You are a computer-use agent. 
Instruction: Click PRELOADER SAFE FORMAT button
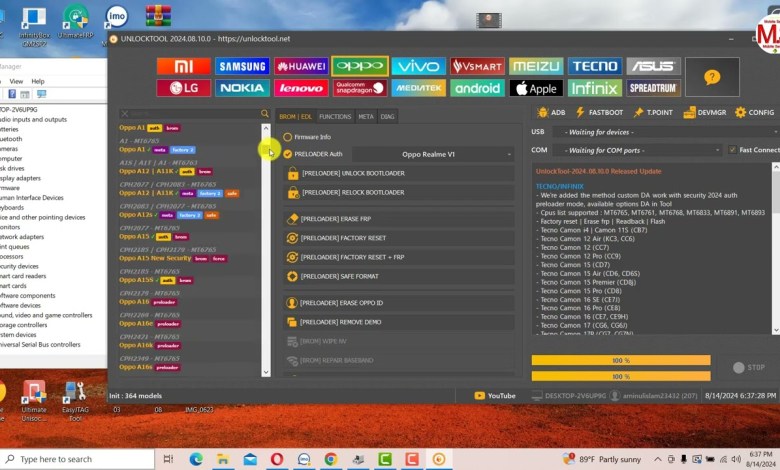pyautogui.click(x=399, y=277)
